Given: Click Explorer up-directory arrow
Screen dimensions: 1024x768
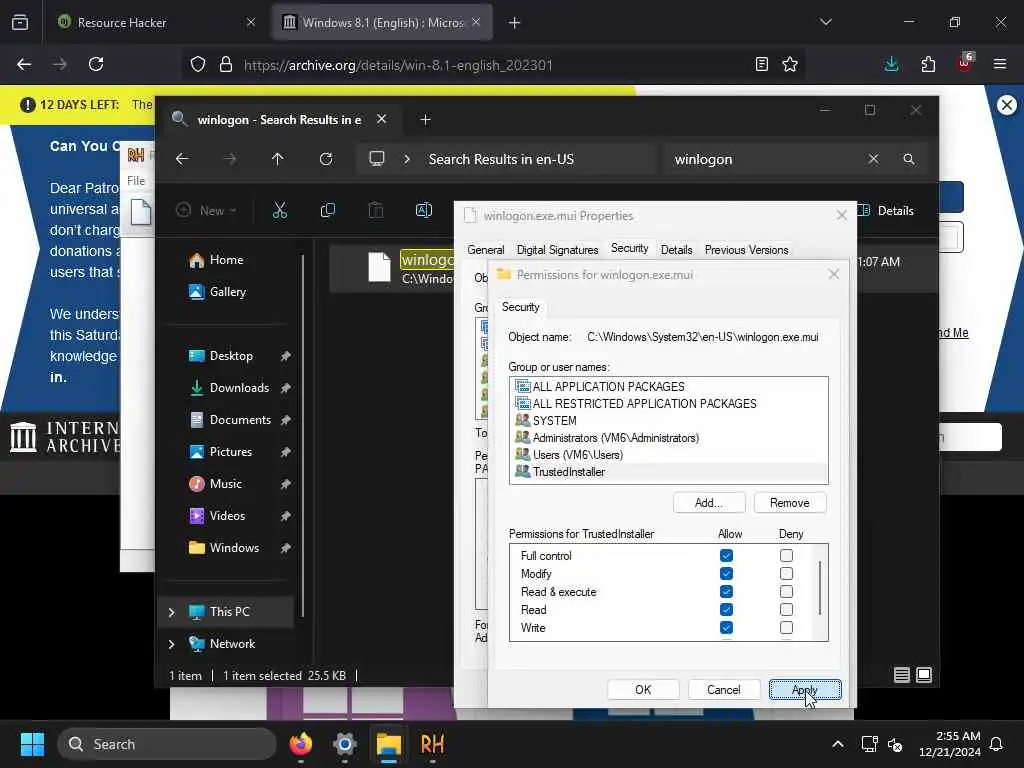Looking at the screenshot, I should 278,159.
